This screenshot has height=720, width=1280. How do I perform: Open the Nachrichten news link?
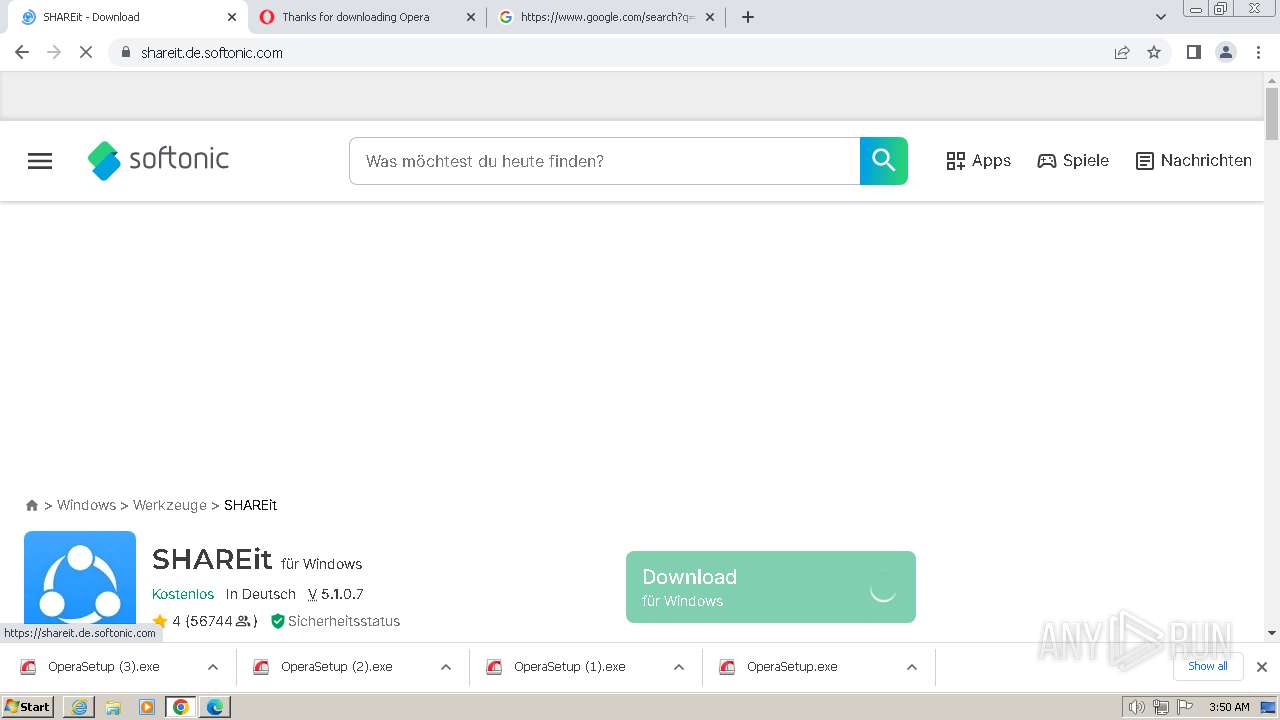[1193, 161]
